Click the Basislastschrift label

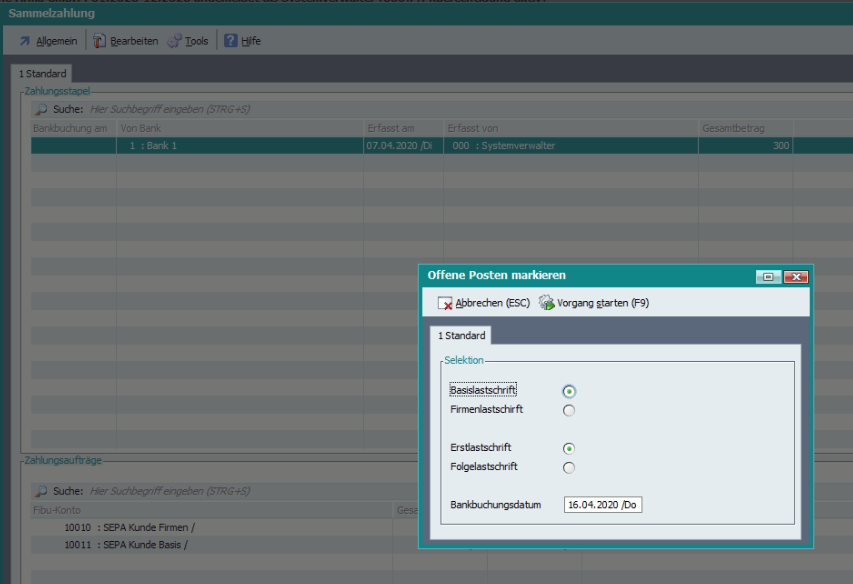(x=483, y=390)
